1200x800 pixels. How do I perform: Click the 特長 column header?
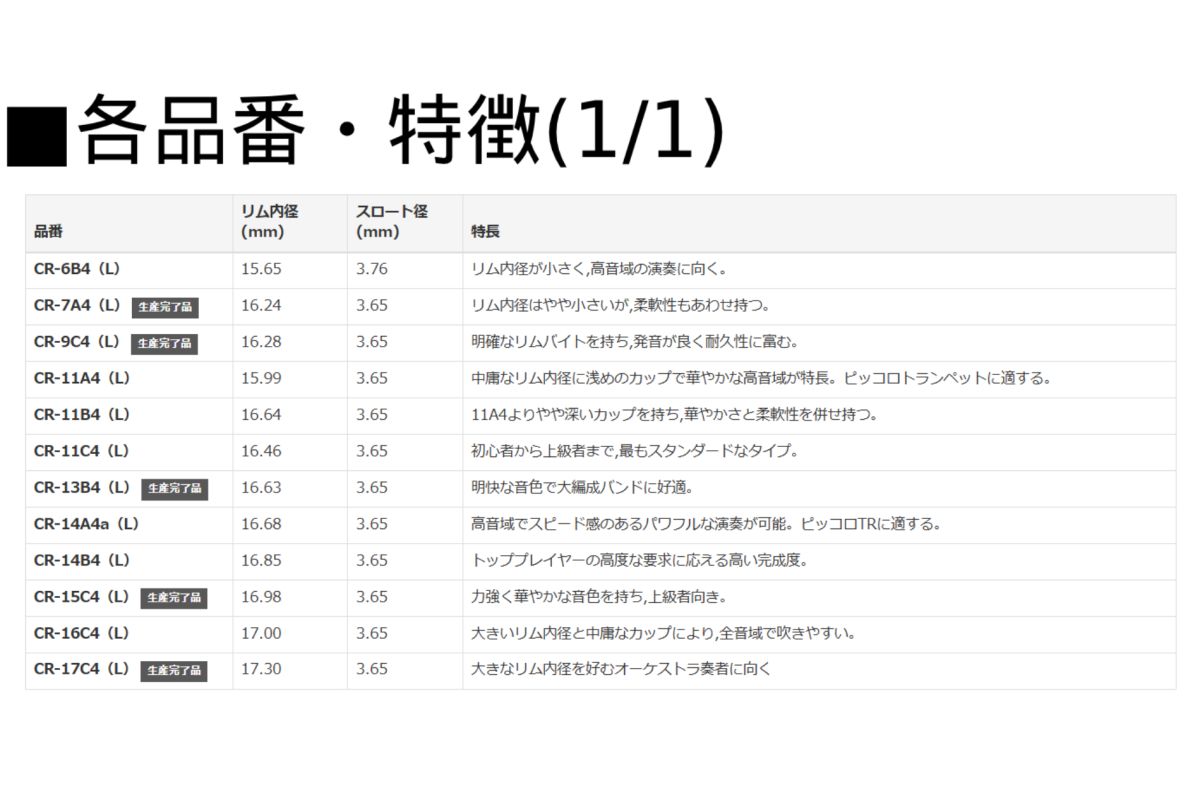(485, 231)
